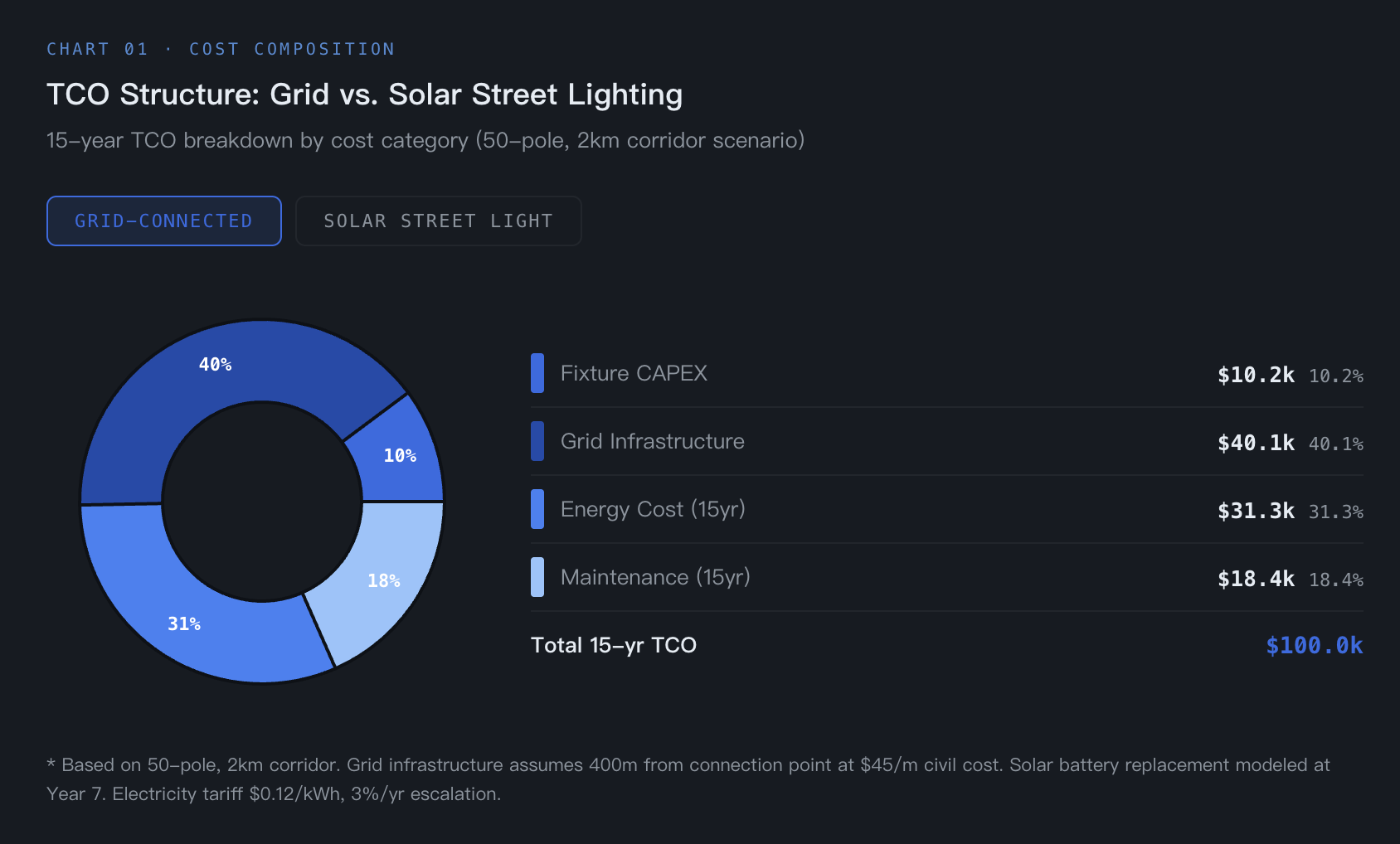
Task: Click the $18.4k Maintenance value
Action: [1256, 579]
